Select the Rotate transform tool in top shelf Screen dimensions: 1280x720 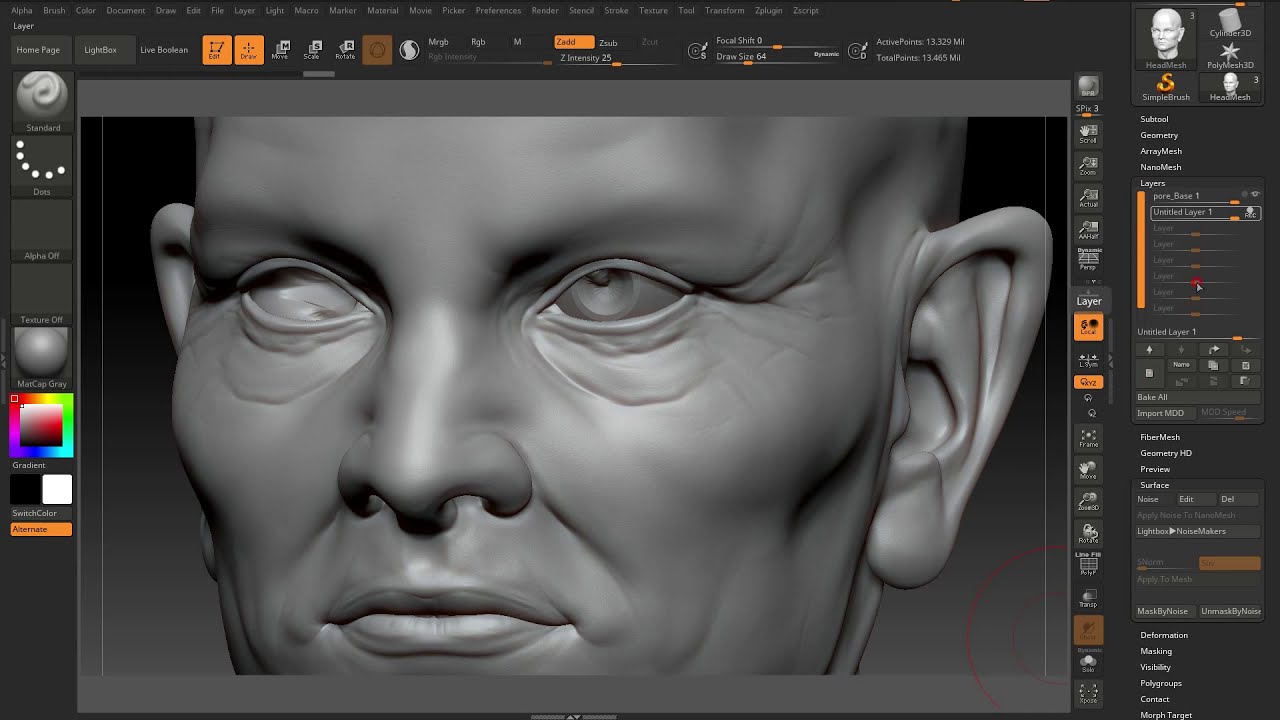pyautogui.click(x=345, y=50)
